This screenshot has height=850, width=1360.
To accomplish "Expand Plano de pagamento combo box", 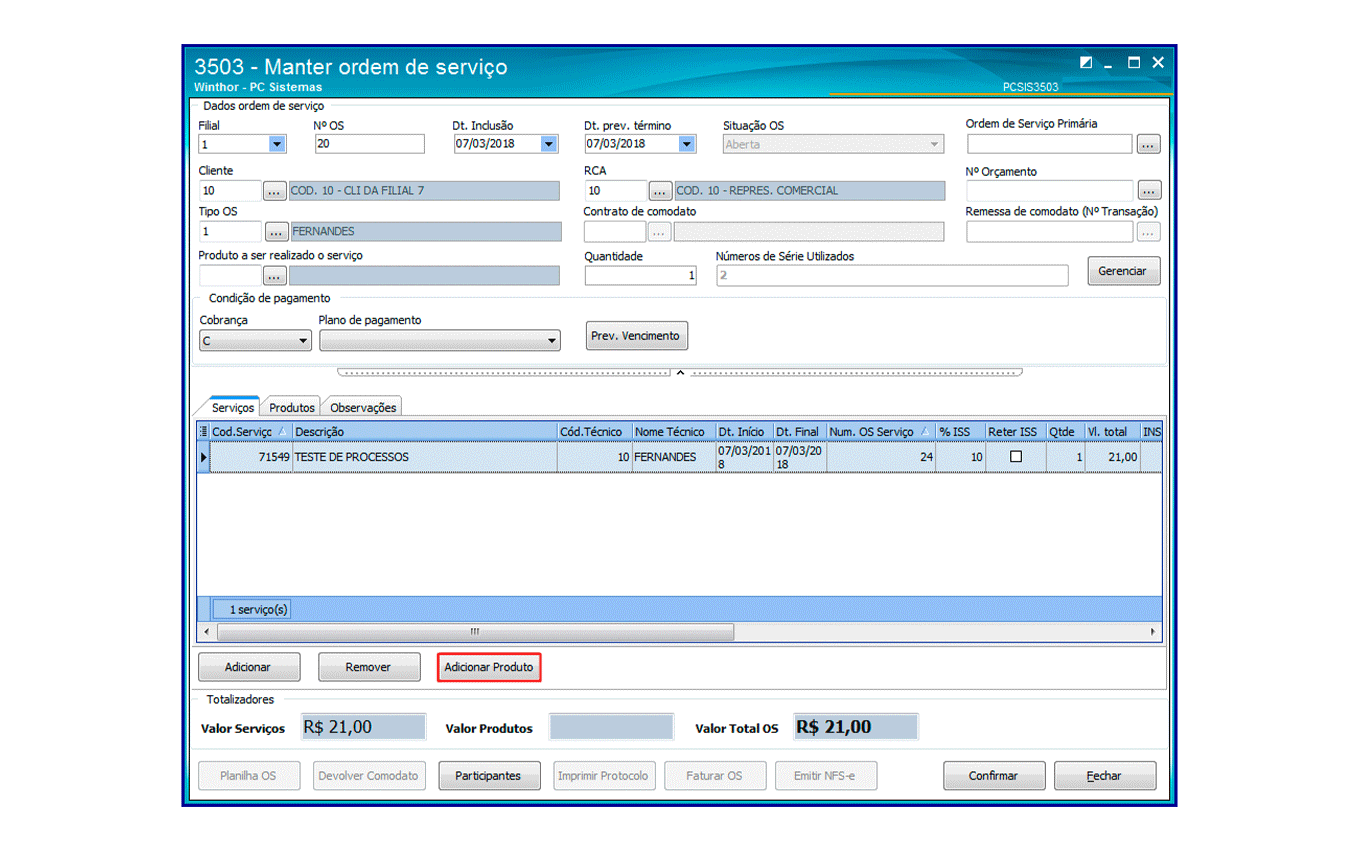I will point(552,342).
